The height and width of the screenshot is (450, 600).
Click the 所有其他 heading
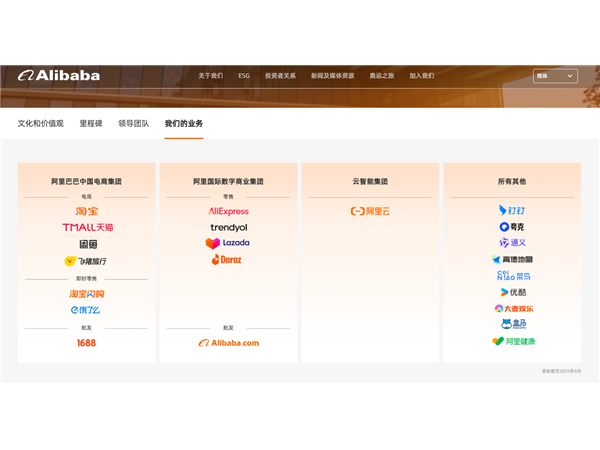point(512,181)
